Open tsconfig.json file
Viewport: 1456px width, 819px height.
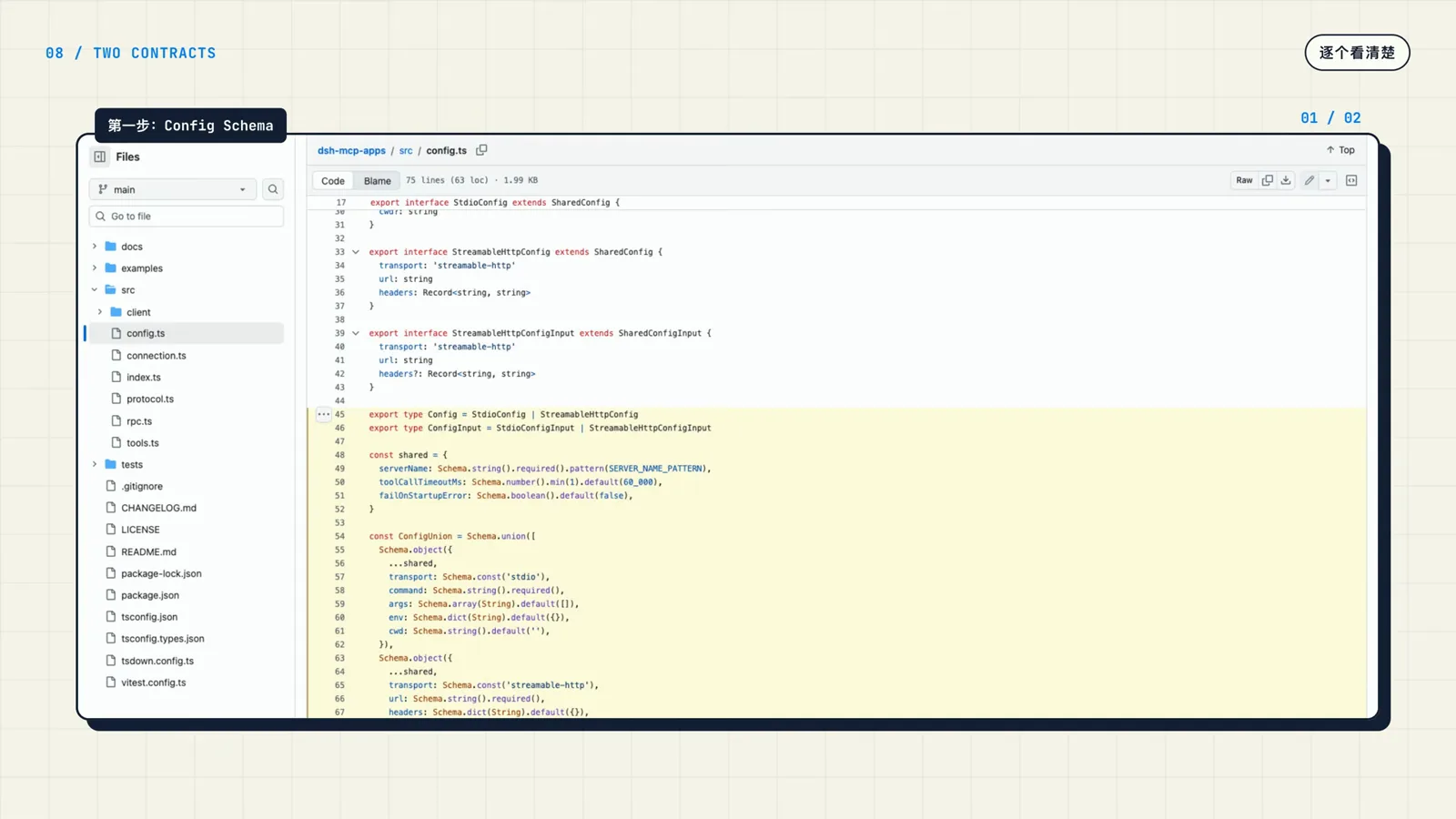(149, 617)
